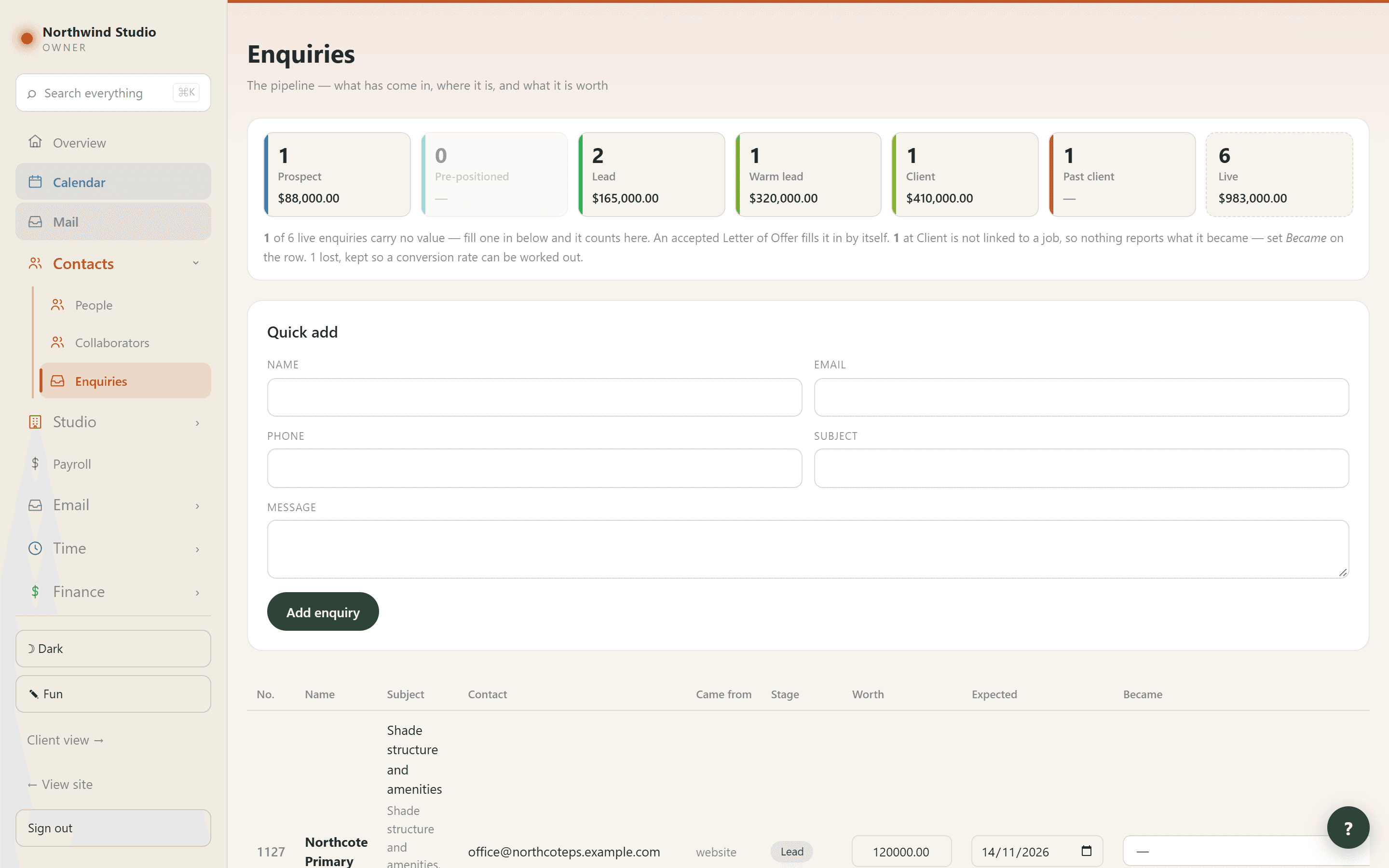Collapse the Contacts section chevron

pos(196,263)
